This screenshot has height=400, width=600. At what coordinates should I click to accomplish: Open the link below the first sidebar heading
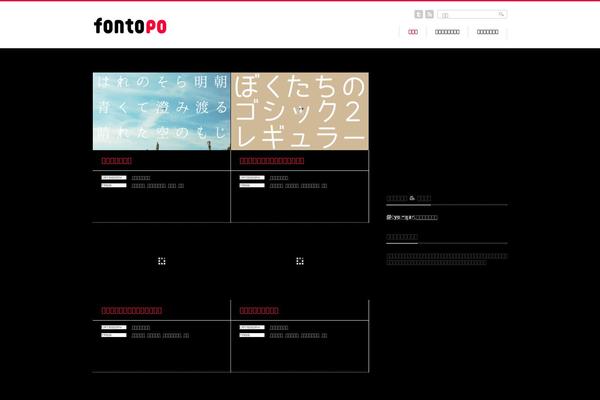pos(412,217)
